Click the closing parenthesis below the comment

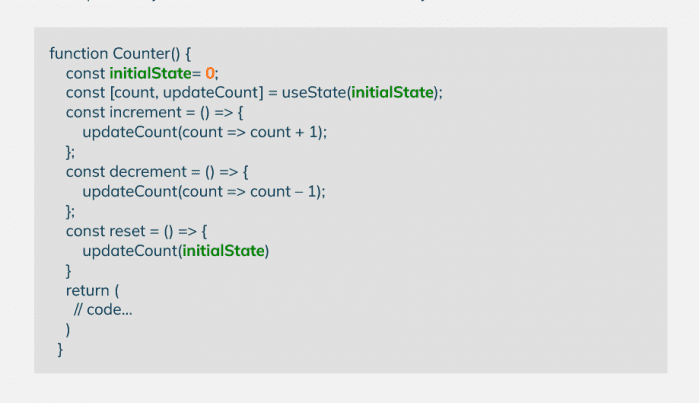(68, 329)
